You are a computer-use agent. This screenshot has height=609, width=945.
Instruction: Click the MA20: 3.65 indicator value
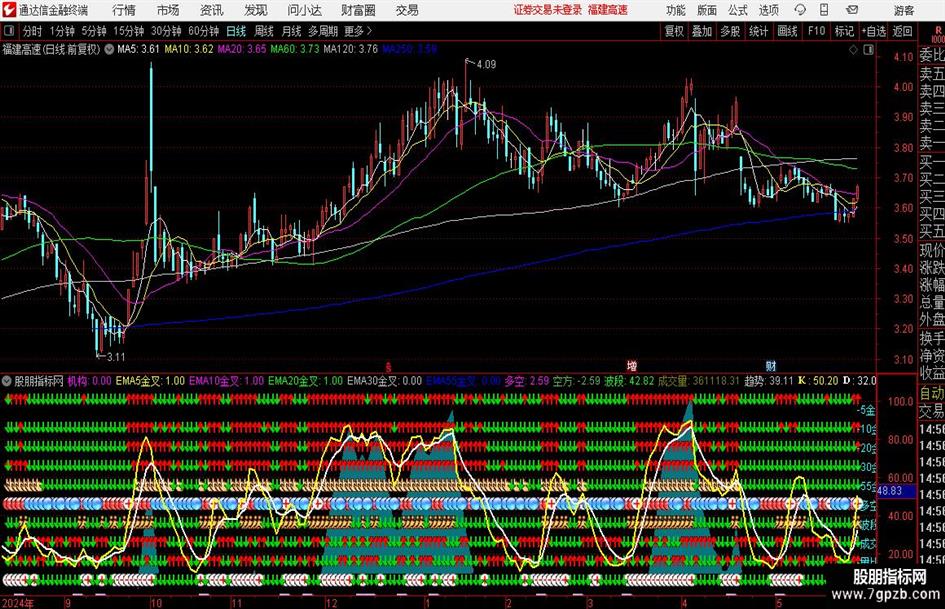coord(242,49)
